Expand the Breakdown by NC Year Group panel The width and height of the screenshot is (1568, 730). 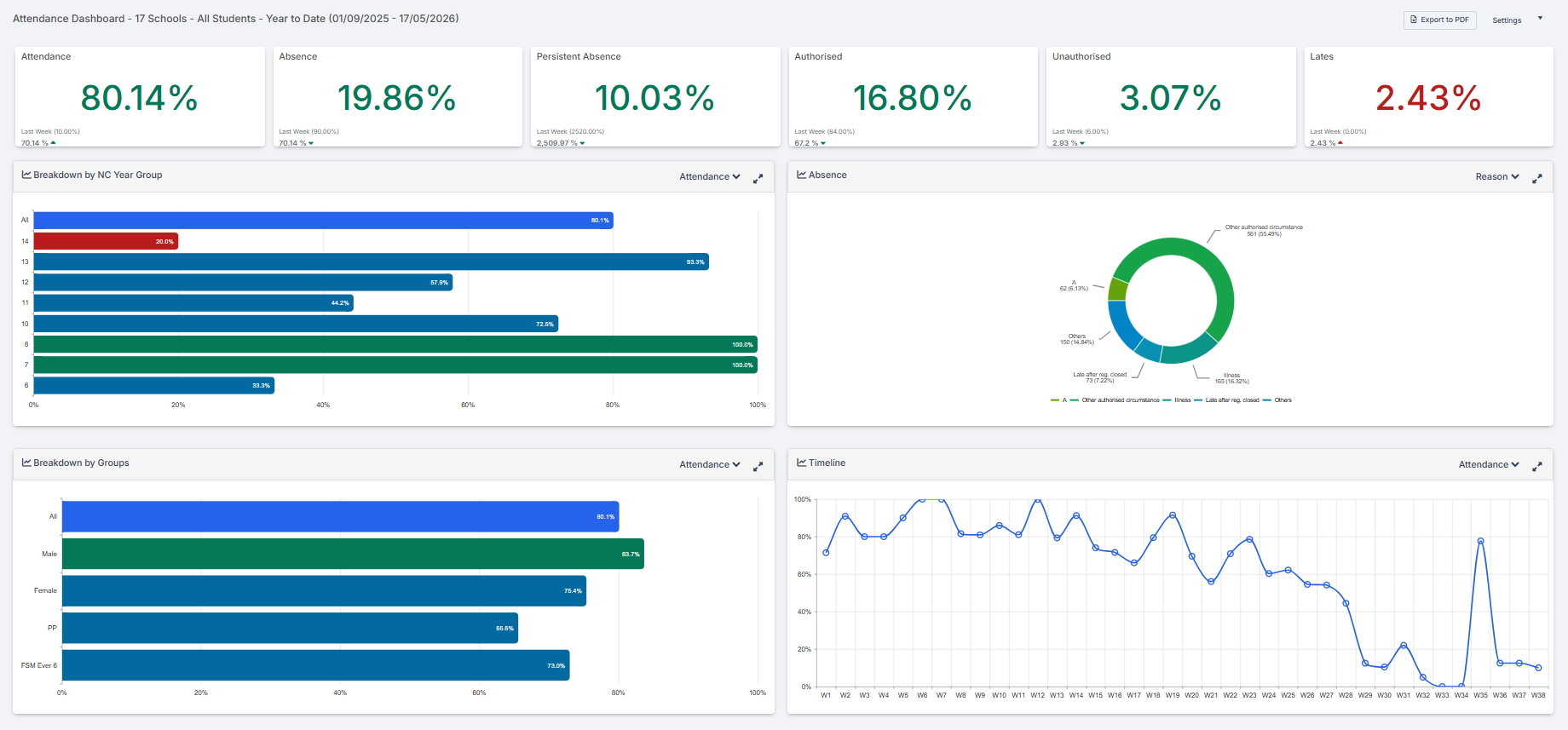click(758, 179)
